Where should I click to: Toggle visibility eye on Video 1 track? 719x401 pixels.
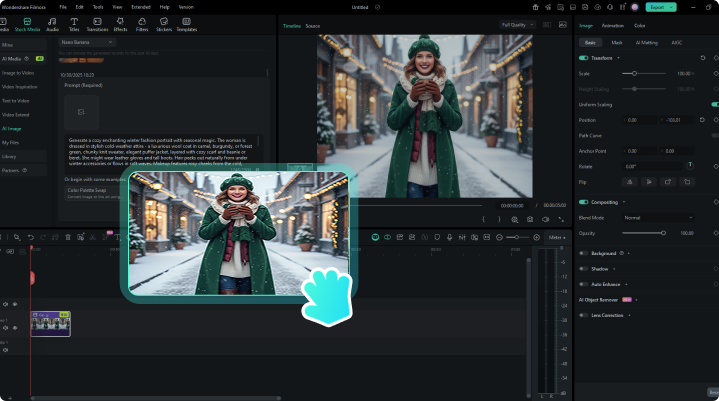[x=15, y=328]
